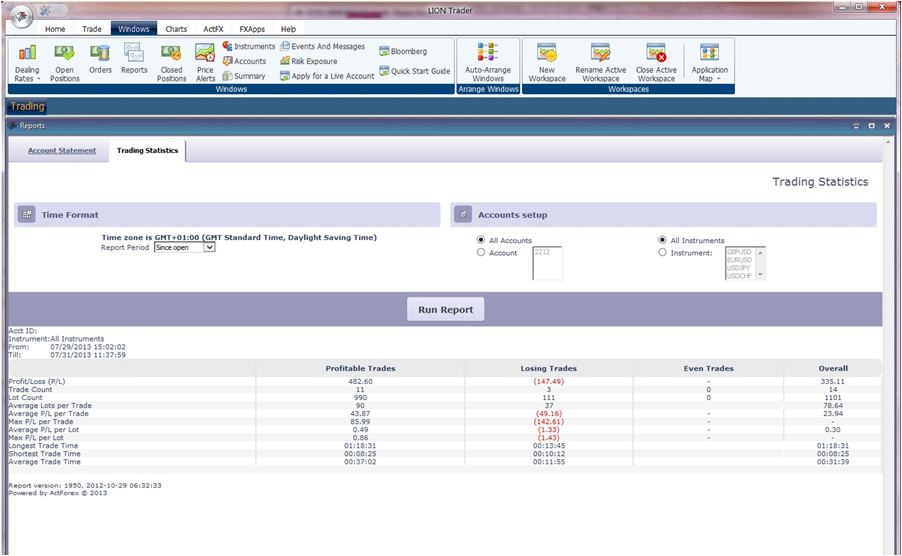
Task: Switch to the Account Statement tab
Action: coord(62,151)
